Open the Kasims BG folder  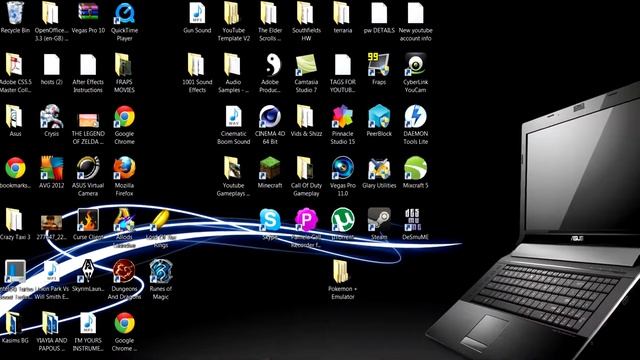[15, 323]
